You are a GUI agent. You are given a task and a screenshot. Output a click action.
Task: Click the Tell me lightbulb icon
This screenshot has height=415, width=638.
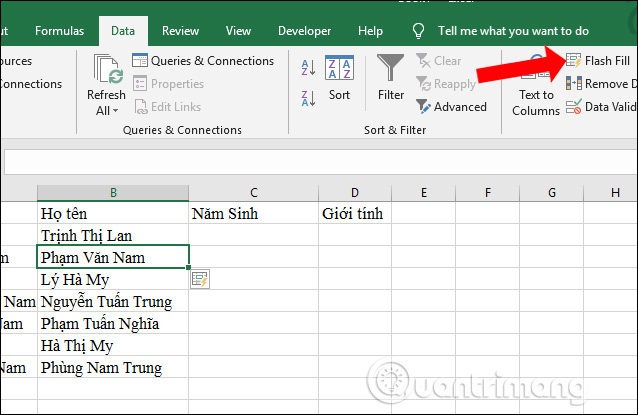(418, 31)
